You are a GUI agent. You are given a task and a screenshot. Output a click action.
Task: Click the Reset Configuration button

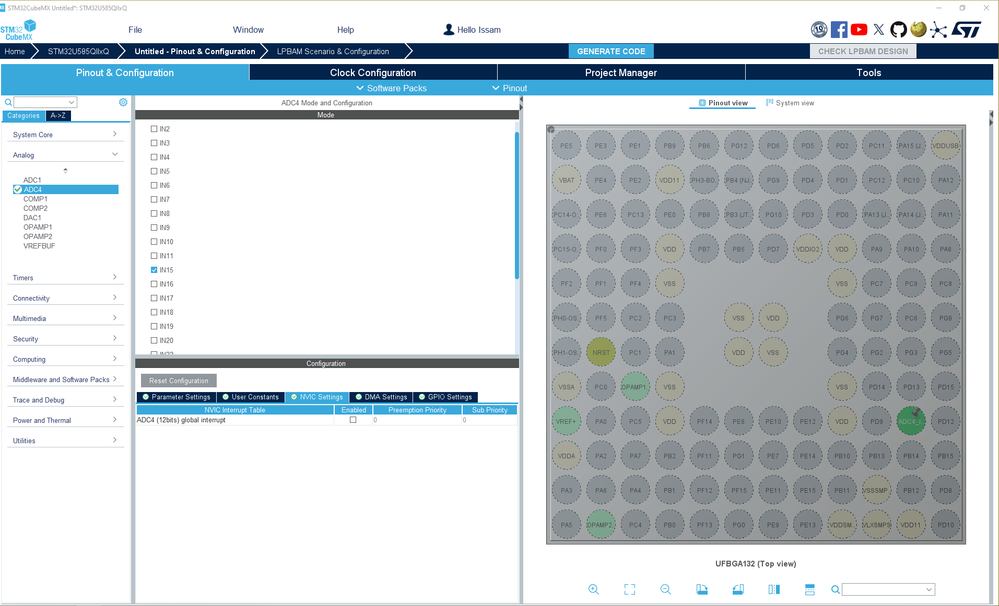[x=178, y=380]
